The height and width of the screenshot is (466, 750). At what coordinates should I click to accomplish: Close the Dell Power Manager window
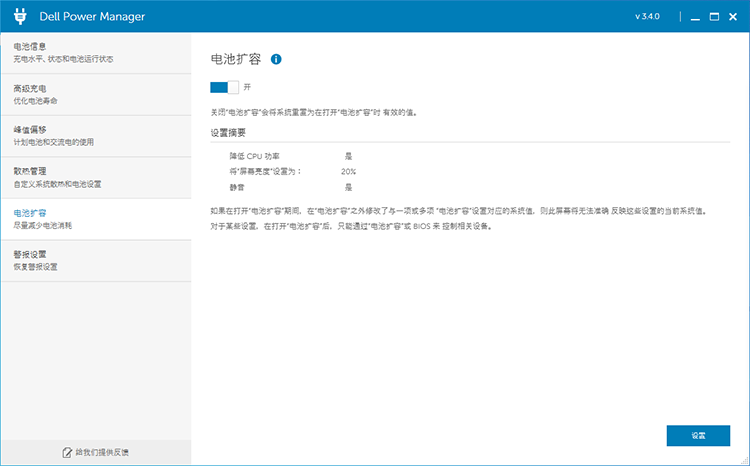(733, 17)
